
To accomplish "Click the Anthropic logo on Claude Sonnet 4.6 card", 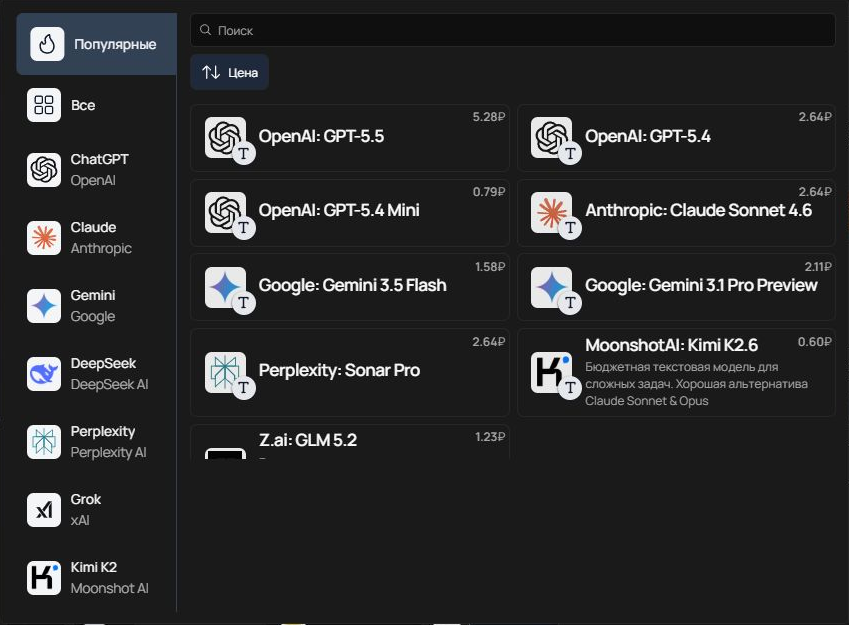I will (x=551, y=212).
